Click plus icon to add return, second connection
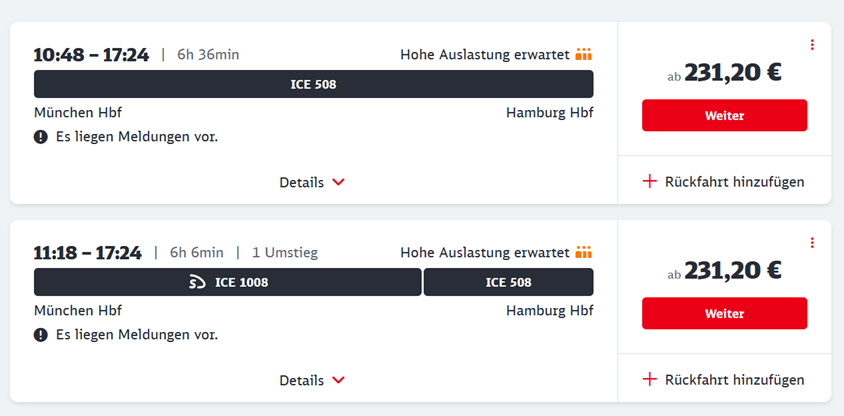 click(650, 379)
